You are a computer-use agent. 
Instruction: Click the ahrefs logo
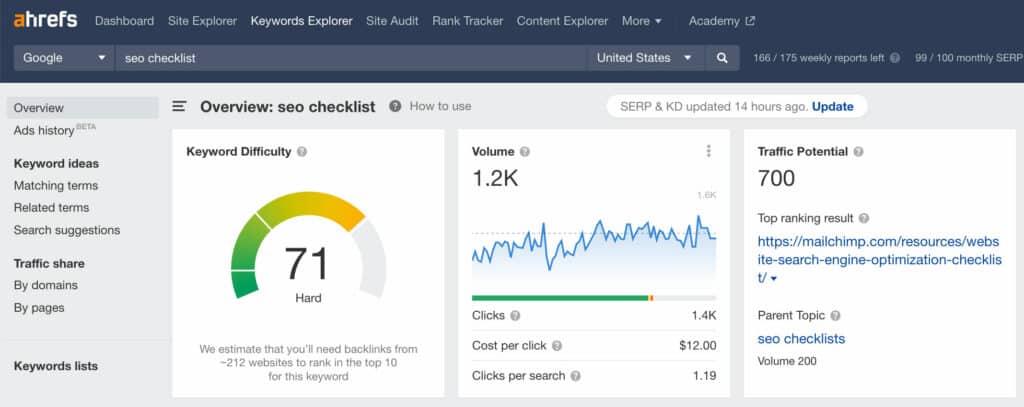45,20
